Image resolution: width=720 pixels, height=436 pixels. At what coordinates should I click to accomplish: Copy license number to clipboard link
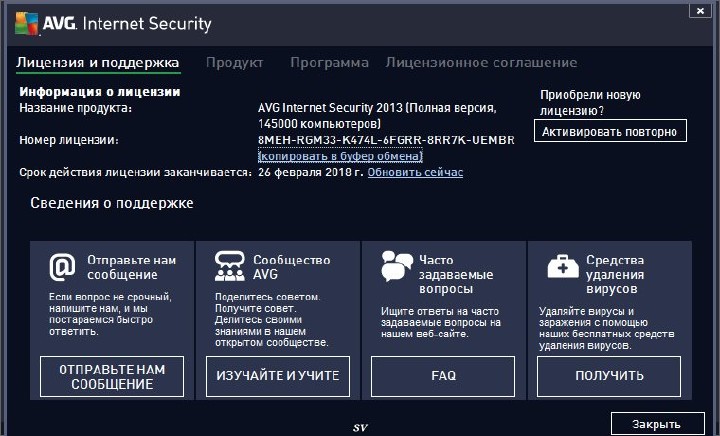(340, 156)
